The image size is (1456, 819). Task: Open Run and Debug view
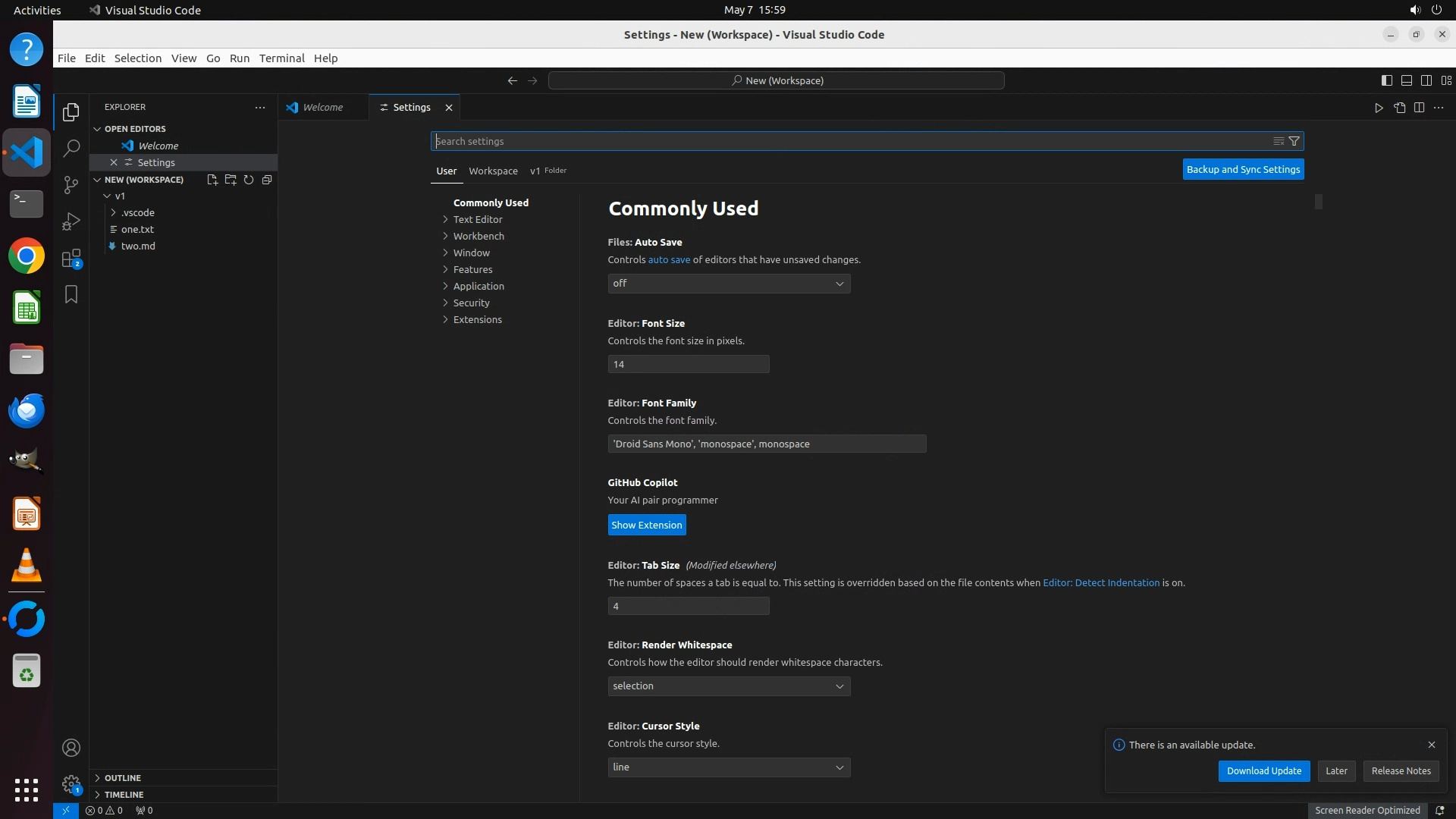click(71, 221)
